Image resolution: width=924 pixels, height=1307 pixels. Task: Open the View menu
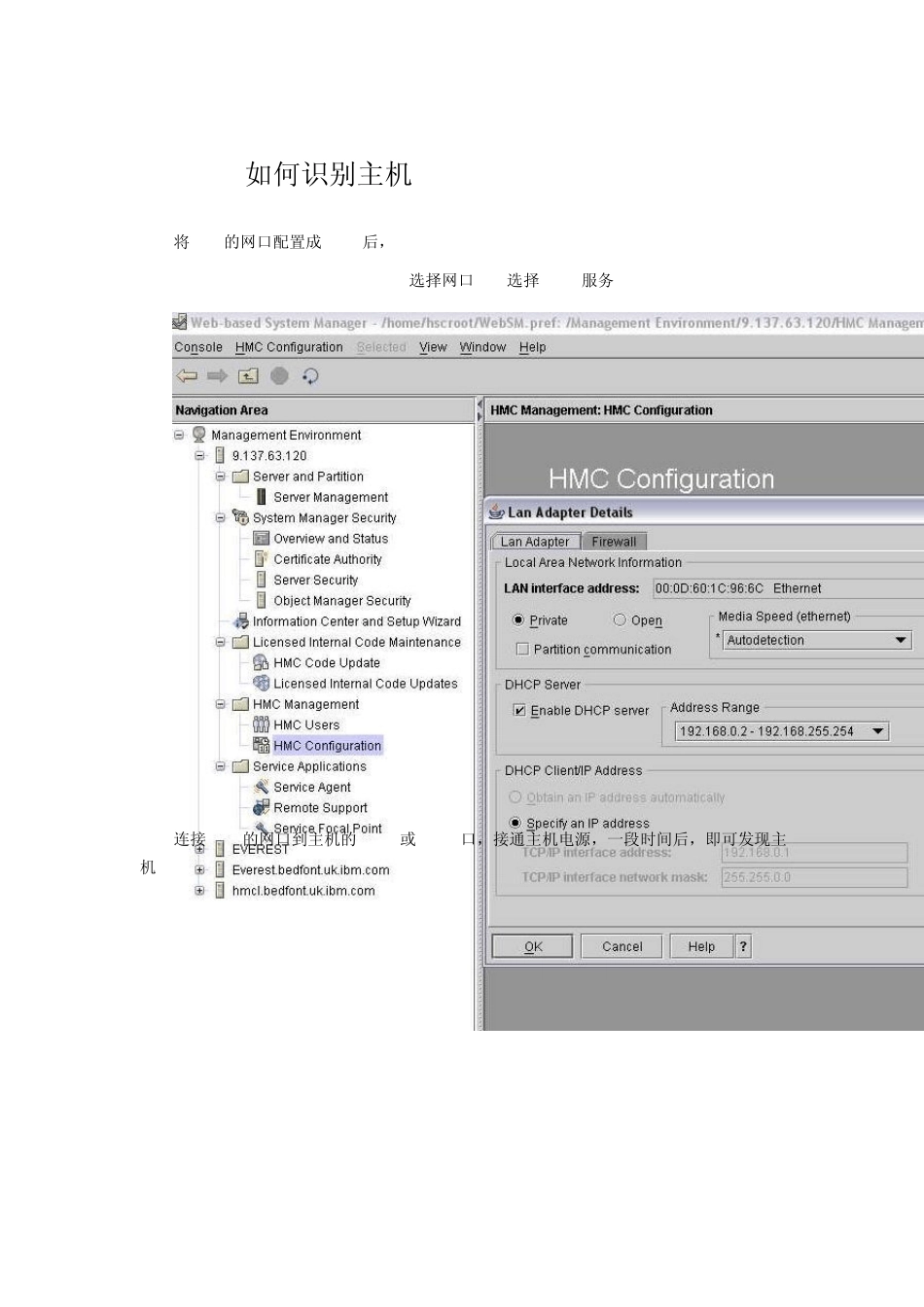pos(433,347)
